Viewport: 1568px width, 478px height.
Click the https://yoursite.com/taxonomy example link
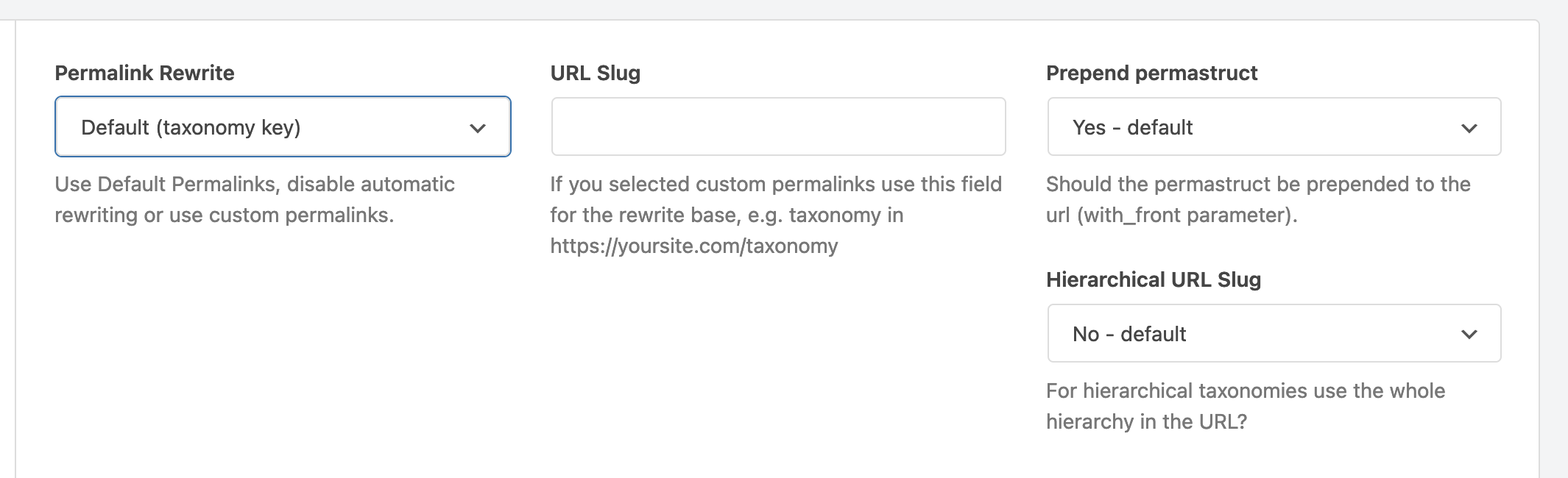[694, 246]
